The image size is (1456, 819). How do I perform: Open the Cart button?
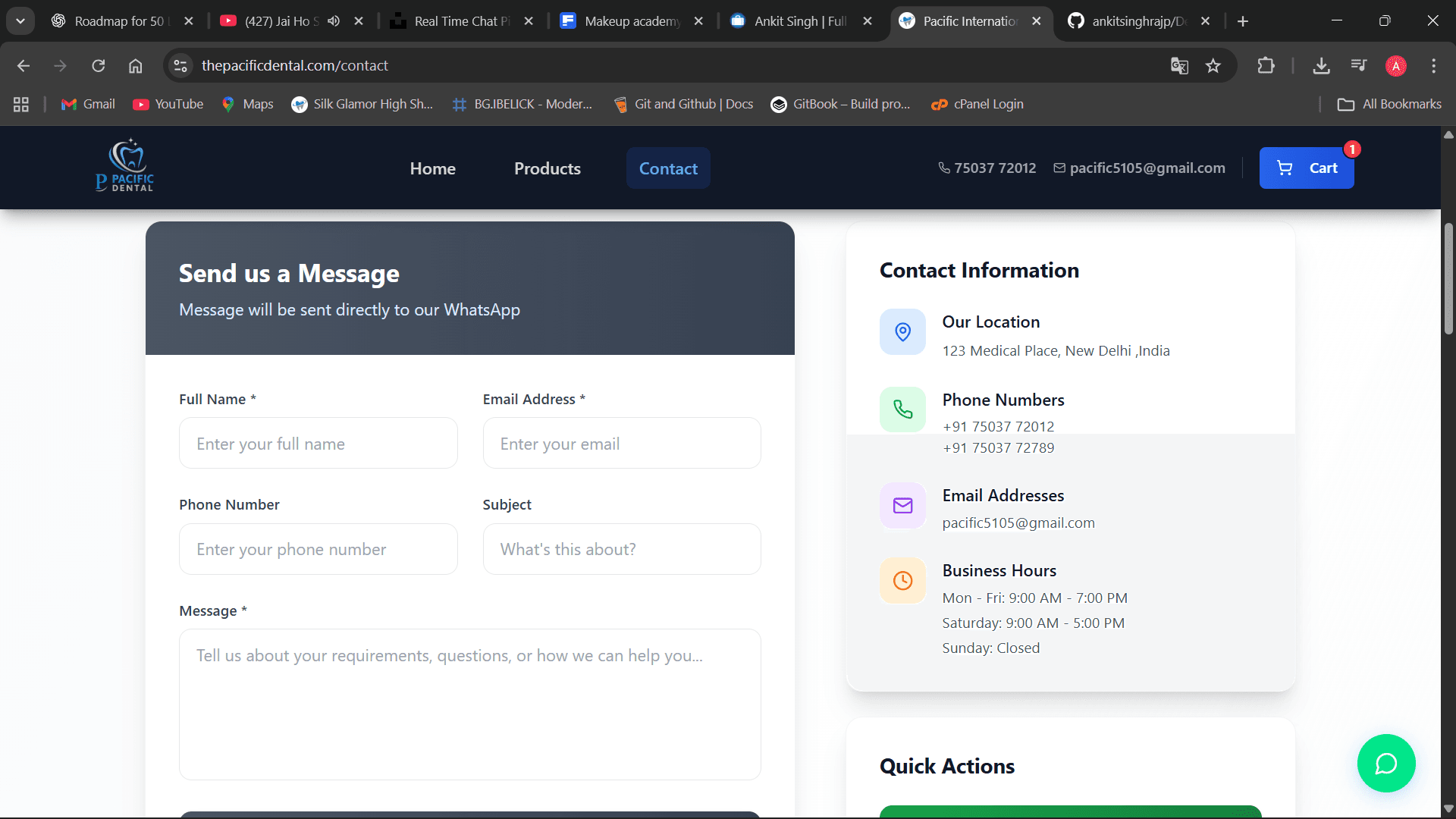pos(1306,168)
